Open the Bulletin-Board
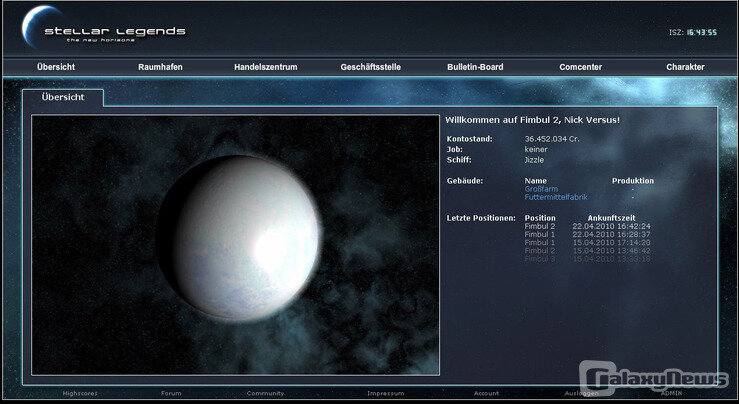Image resolution: width=739 pixels, height=404 pixels. (475, 67)
